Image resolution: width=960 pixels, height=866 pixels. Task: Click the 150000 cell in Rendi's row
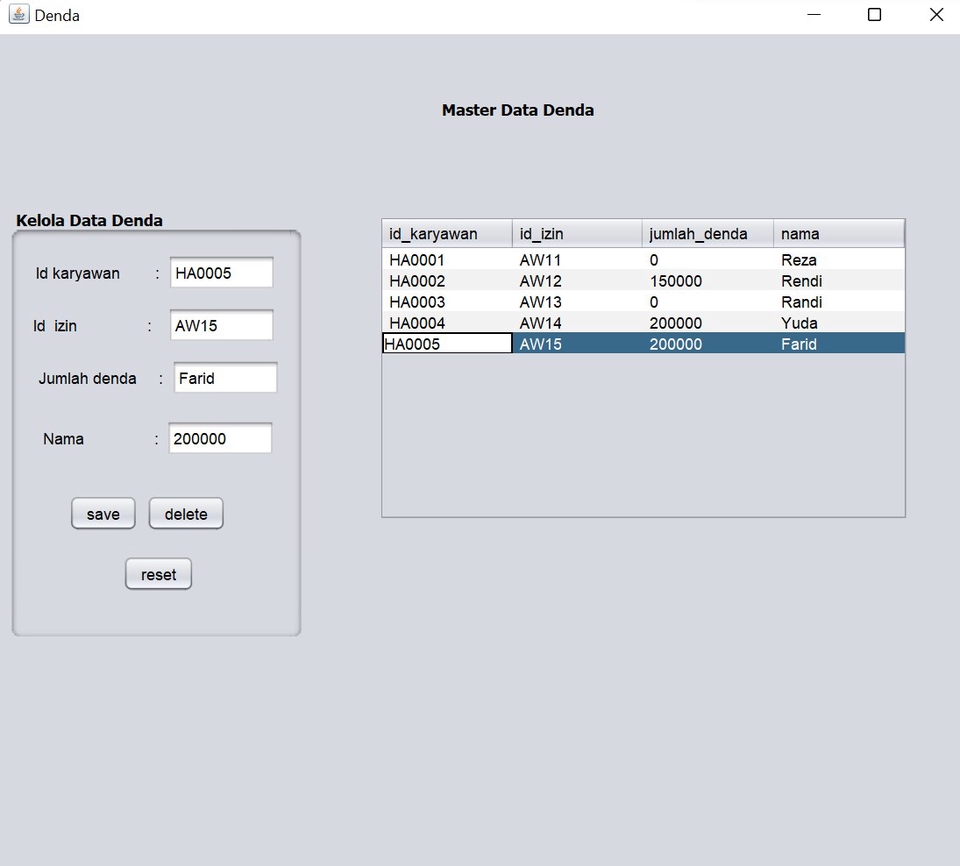coord(707,281)
